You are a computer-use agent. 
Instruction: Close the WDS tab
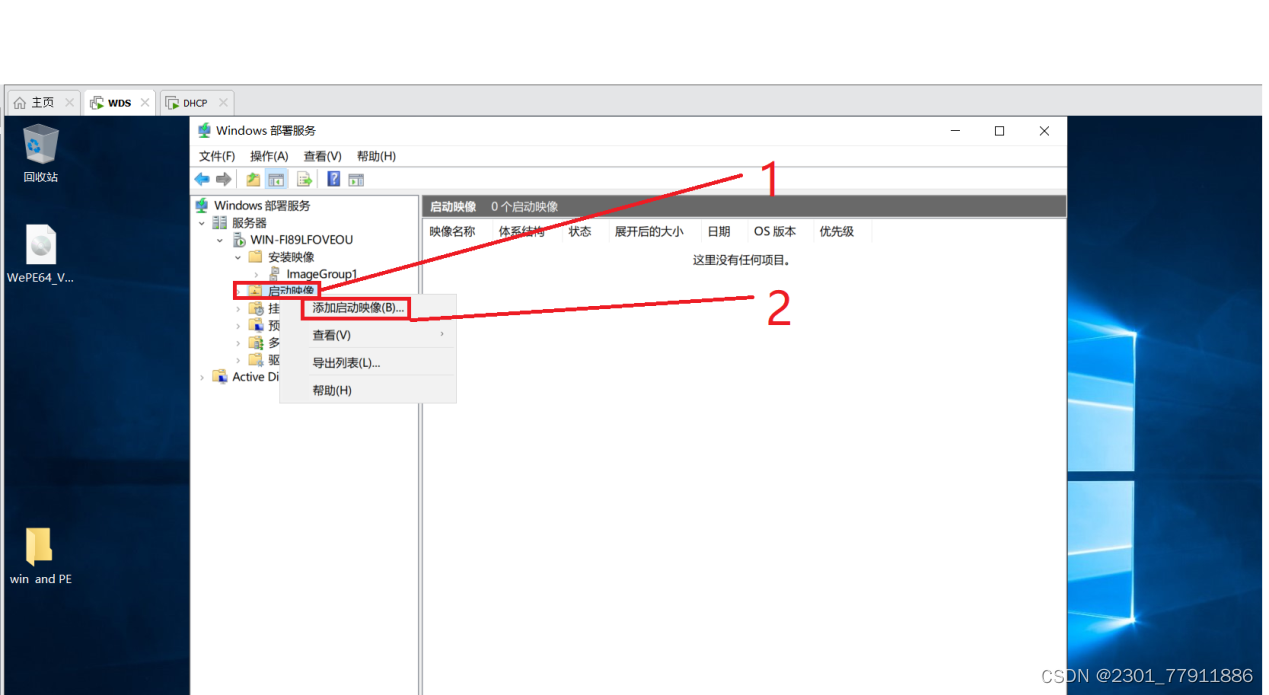point(145,102)
